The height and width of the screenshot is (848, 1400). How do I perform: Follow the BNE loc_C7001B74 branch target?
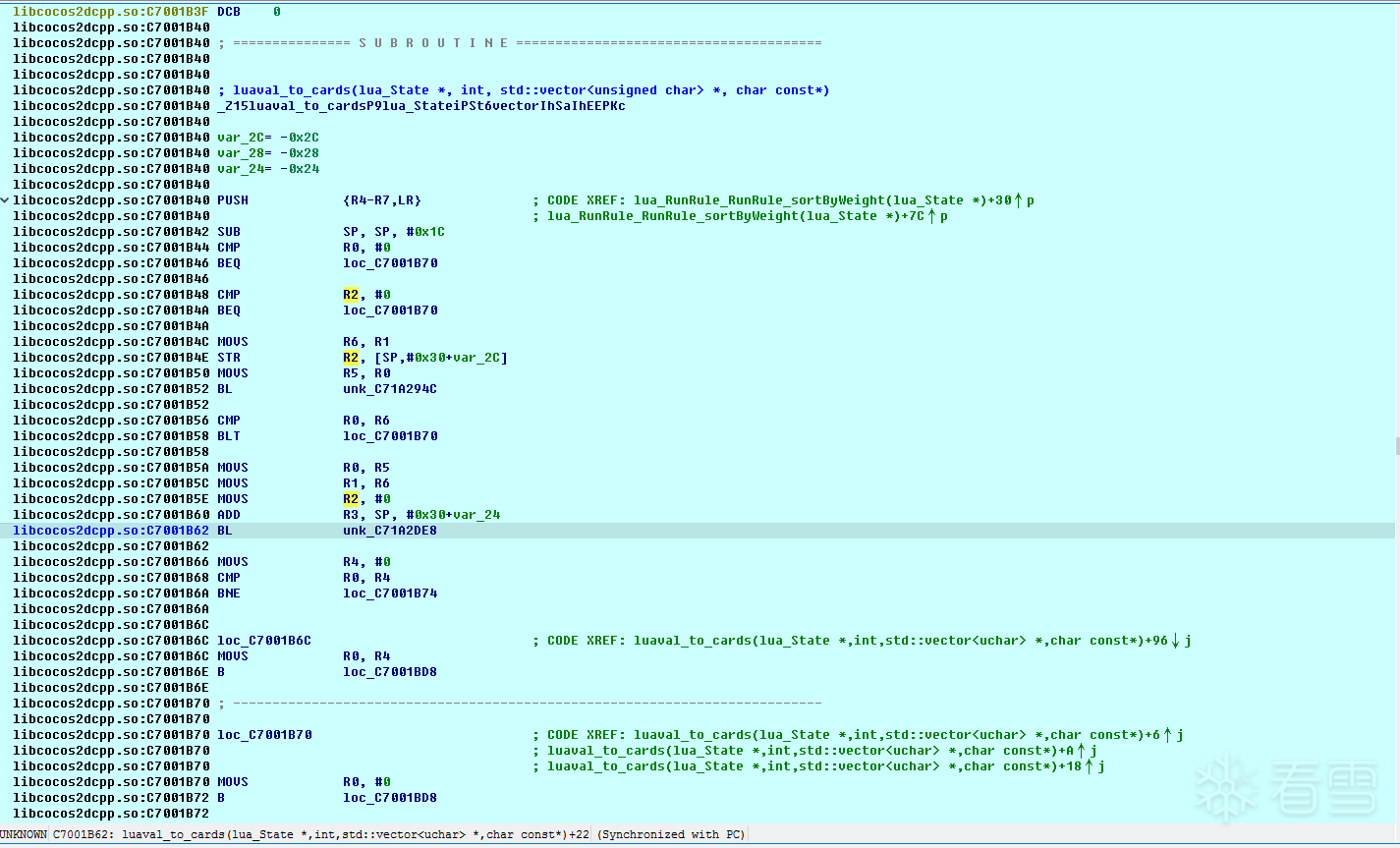[x=390, y=594]
